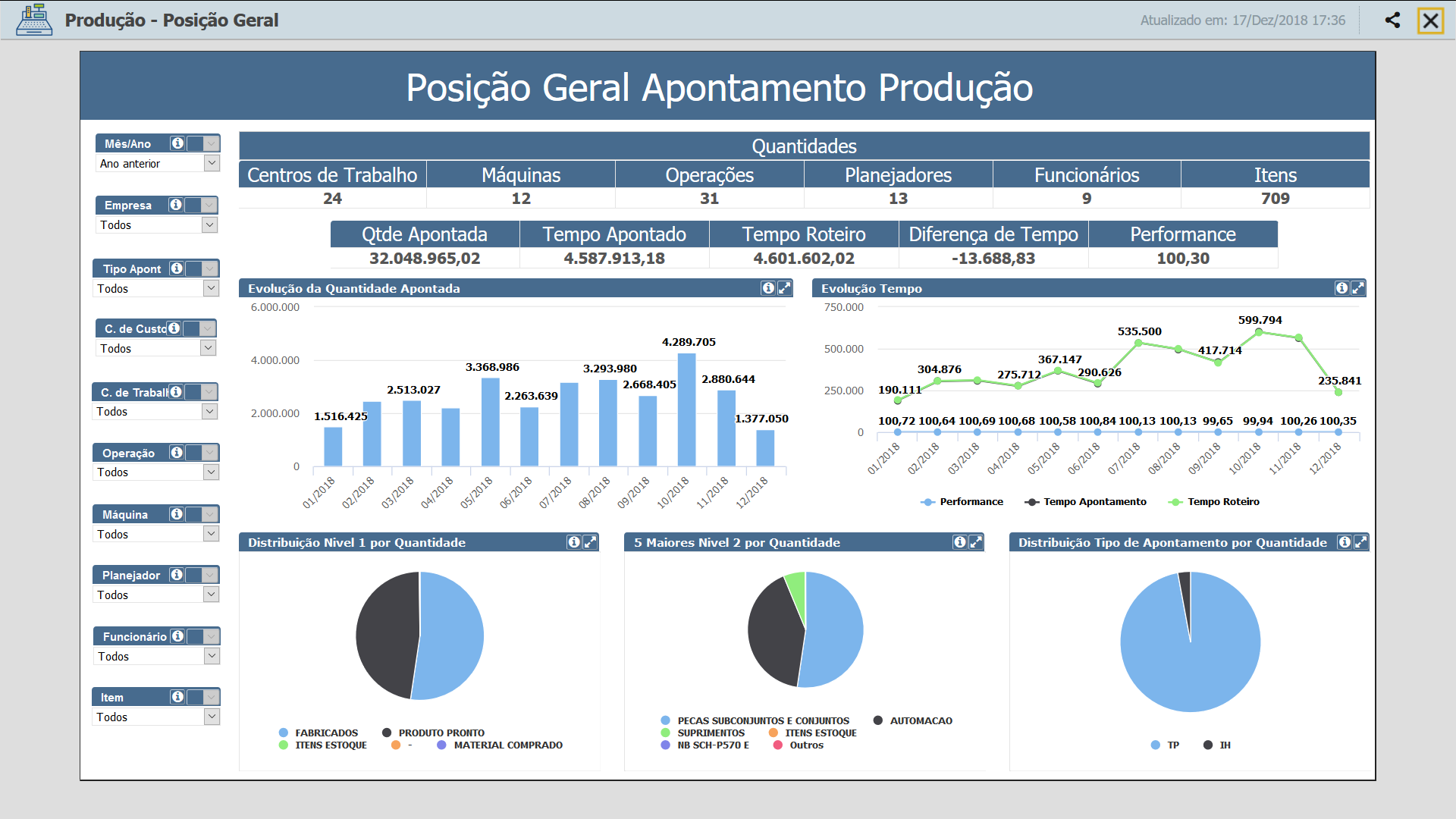Flip the toggle switch on Máquina filter
1456x819 pixels.
click(202, 514)
